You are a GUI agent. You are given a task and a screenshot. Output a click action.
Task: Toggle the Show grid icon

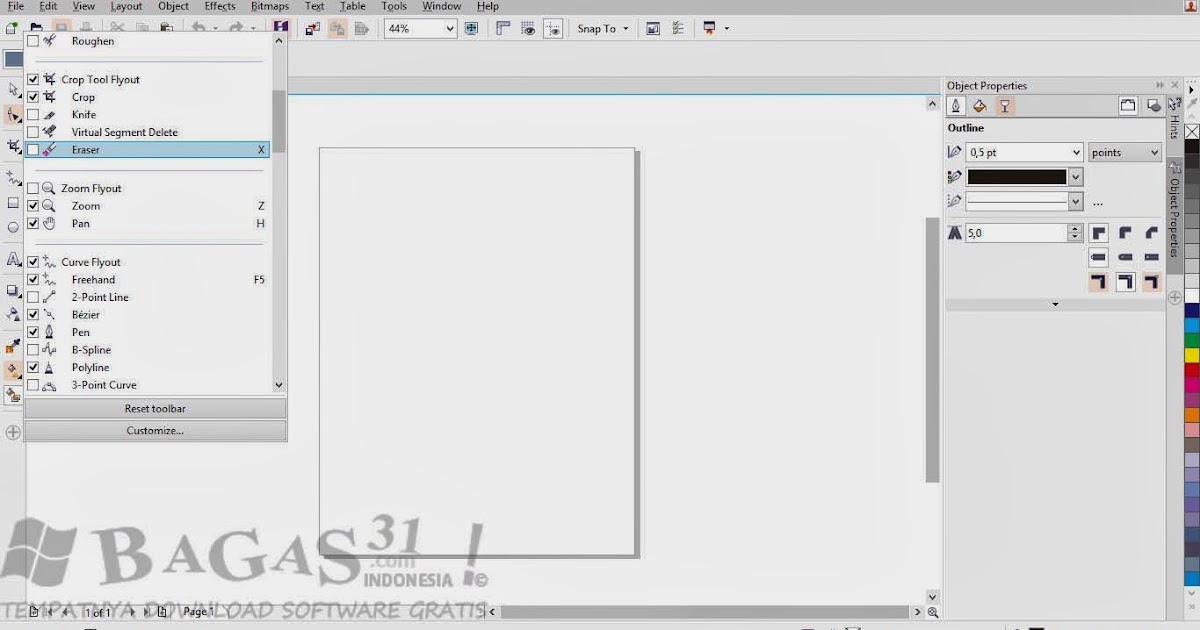pyautogui.click(x=528, y=29)
